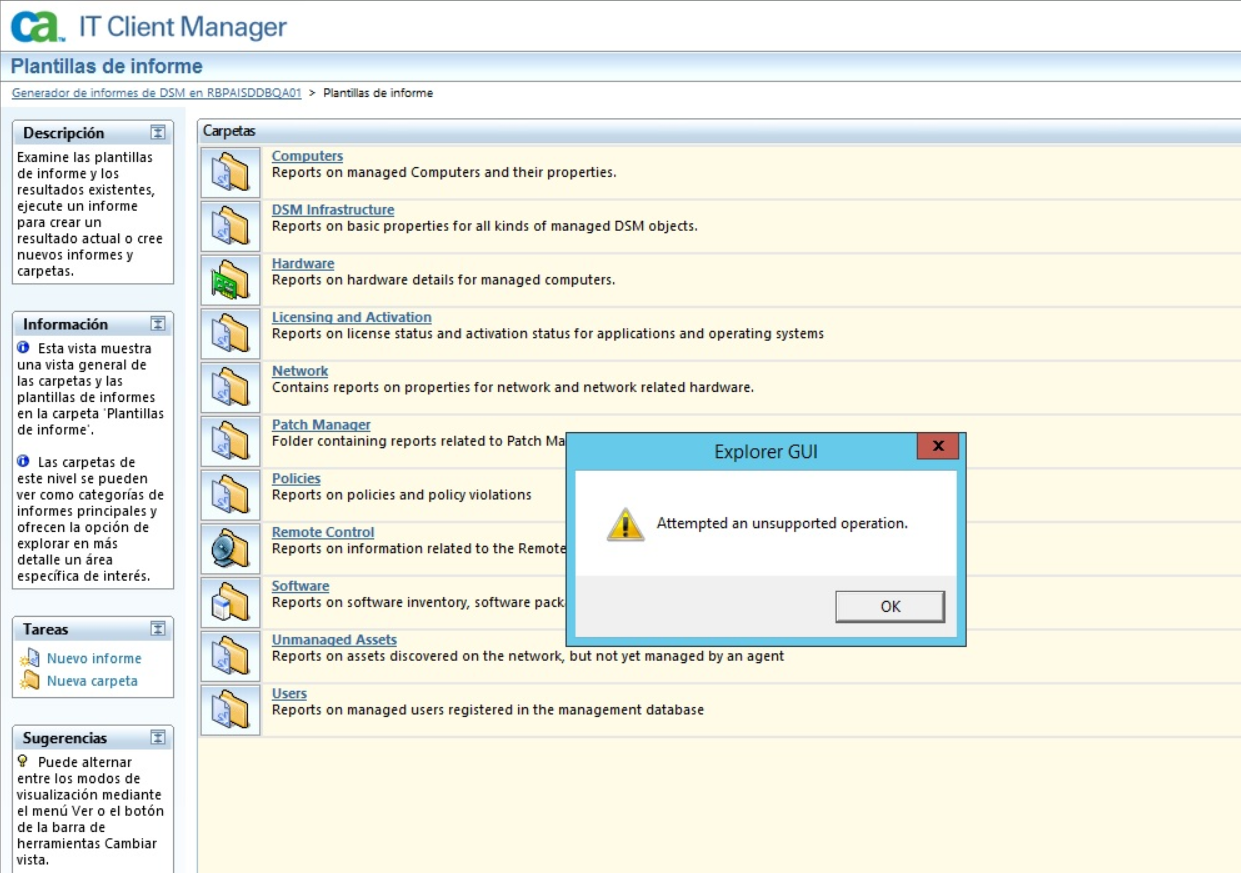Collapse the Tareas panel
Image resolution: width=1241 pixels, height=873 pixels.
pos(160,629)
